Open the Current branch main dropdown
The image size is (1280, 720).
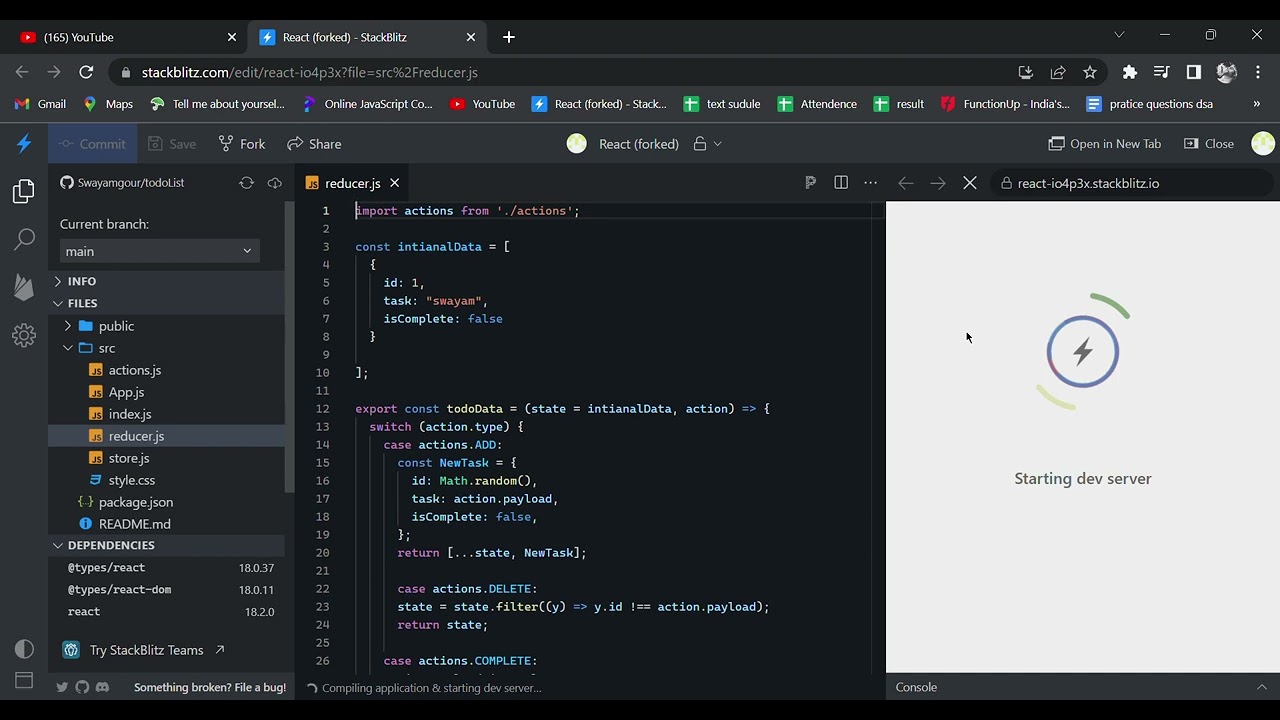coord(160,251)
